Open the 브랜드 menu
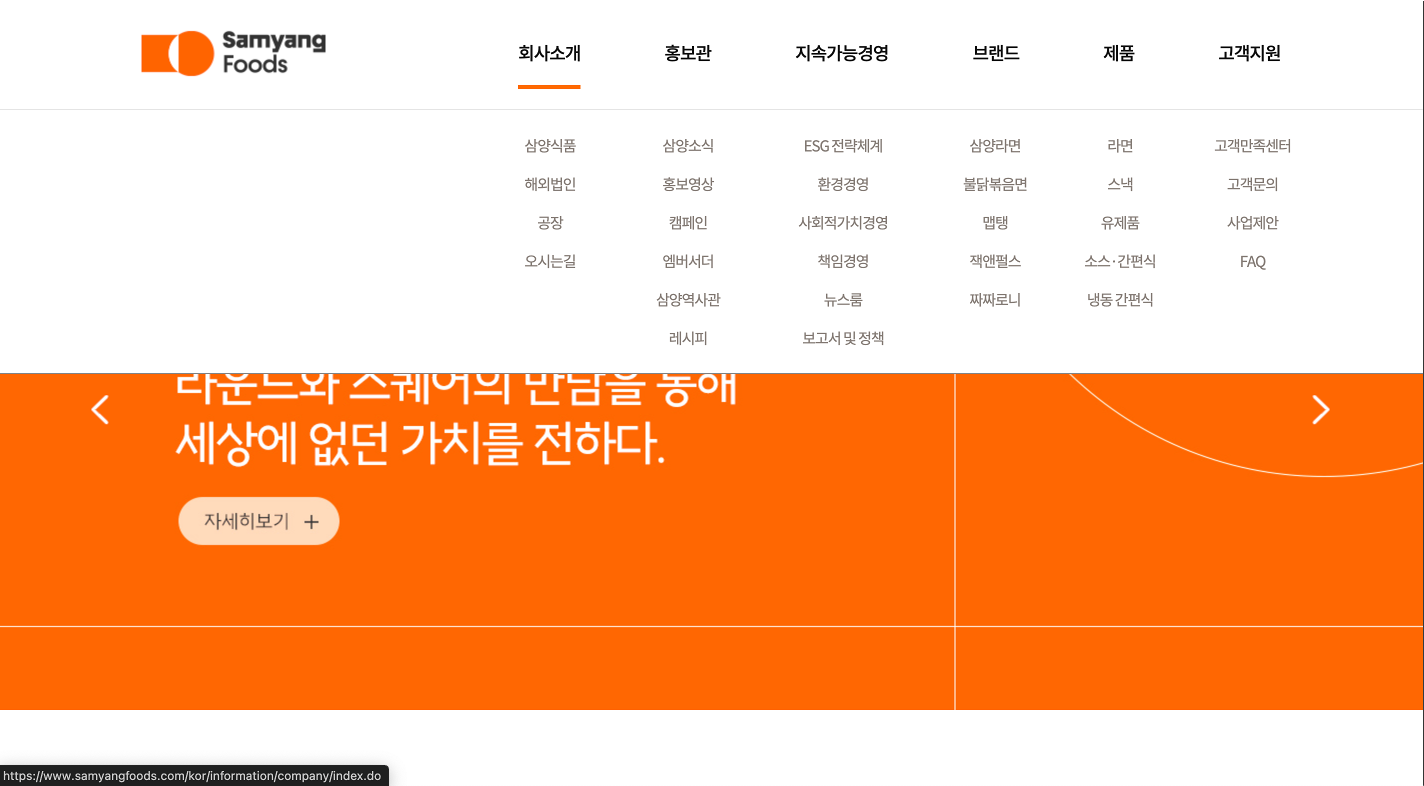 [996, 54]
